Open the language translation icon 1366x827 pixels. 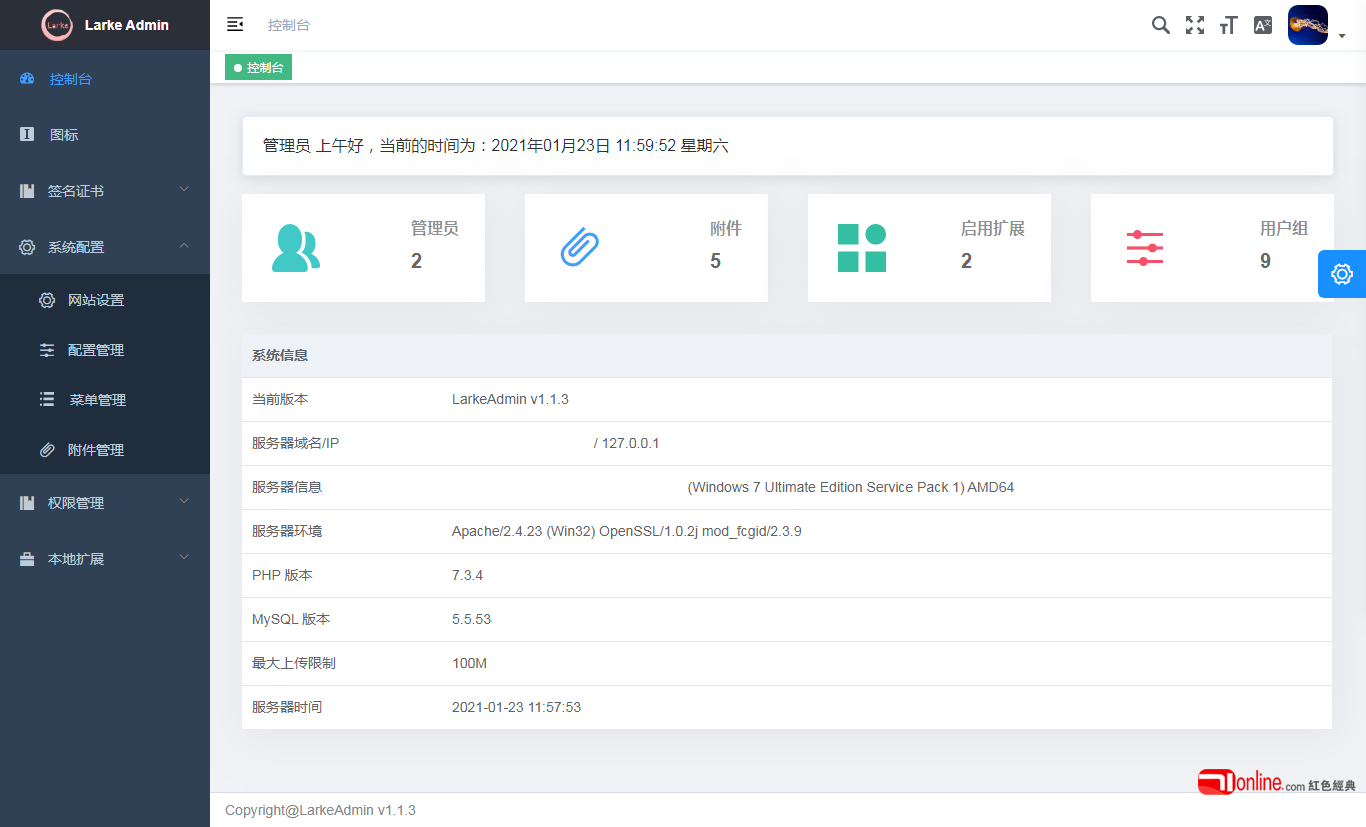[x=1263, y=25]
